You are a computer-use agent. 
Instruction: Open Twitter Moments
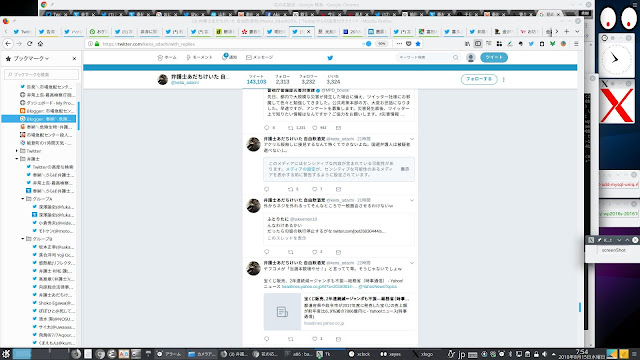pos(199,58)
